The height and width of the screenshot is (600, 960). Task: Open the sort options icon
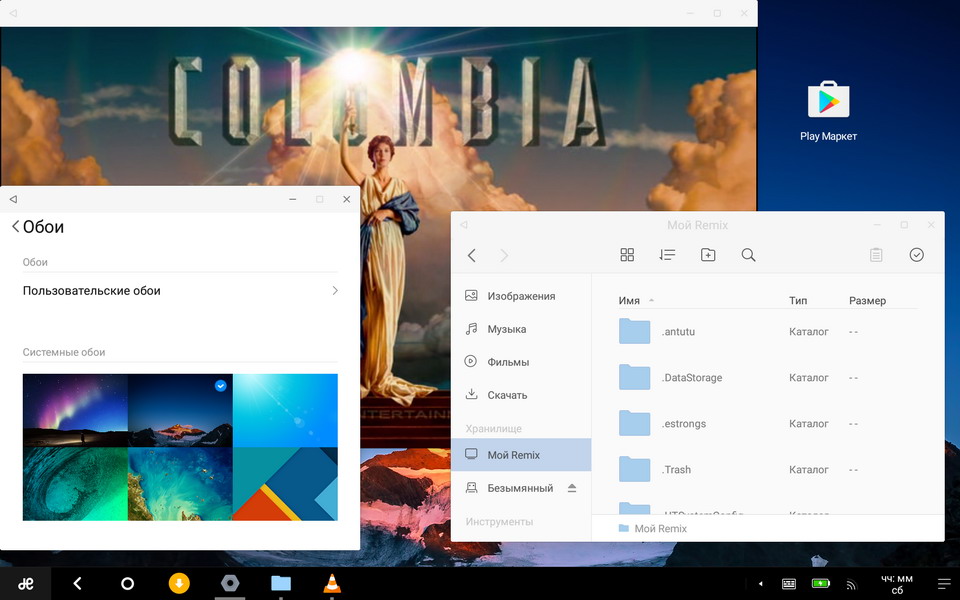point(667,255)
